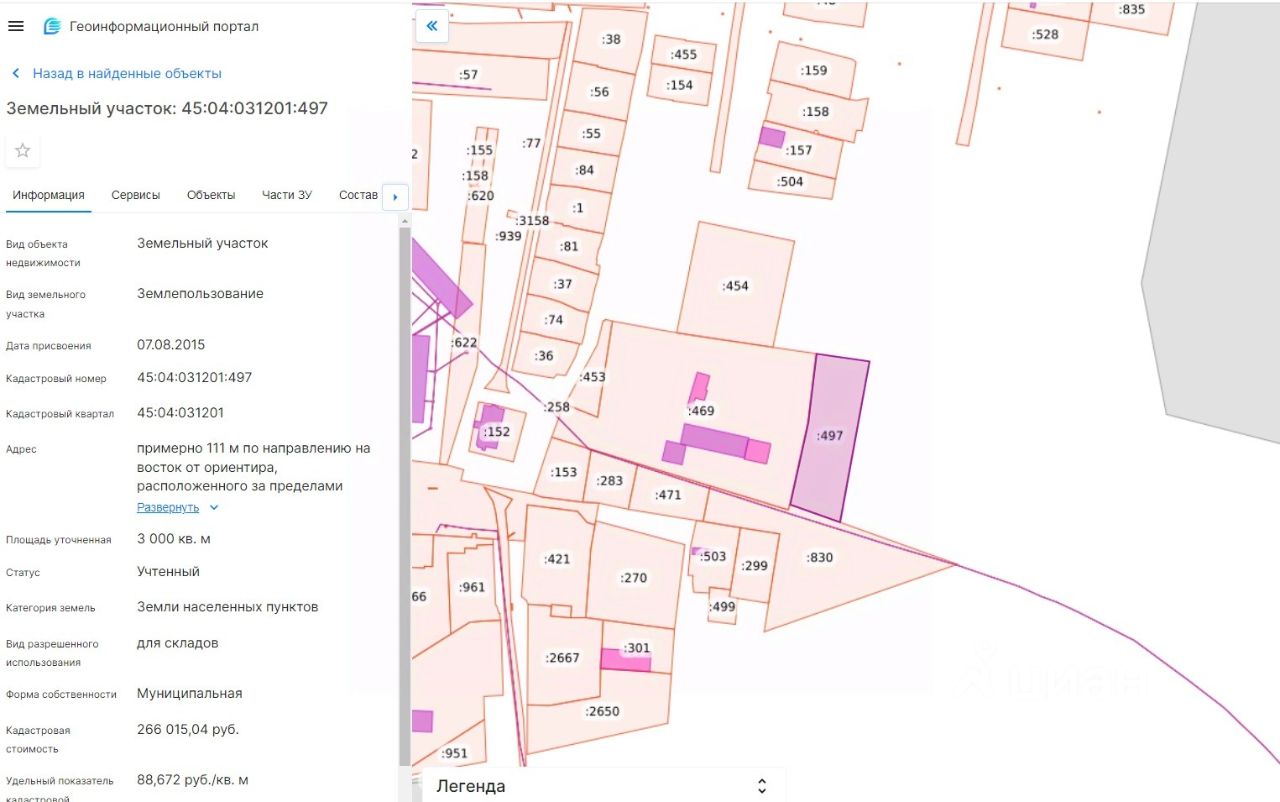
Task: Click parcel :37 on the map
Action: point(563,284)
